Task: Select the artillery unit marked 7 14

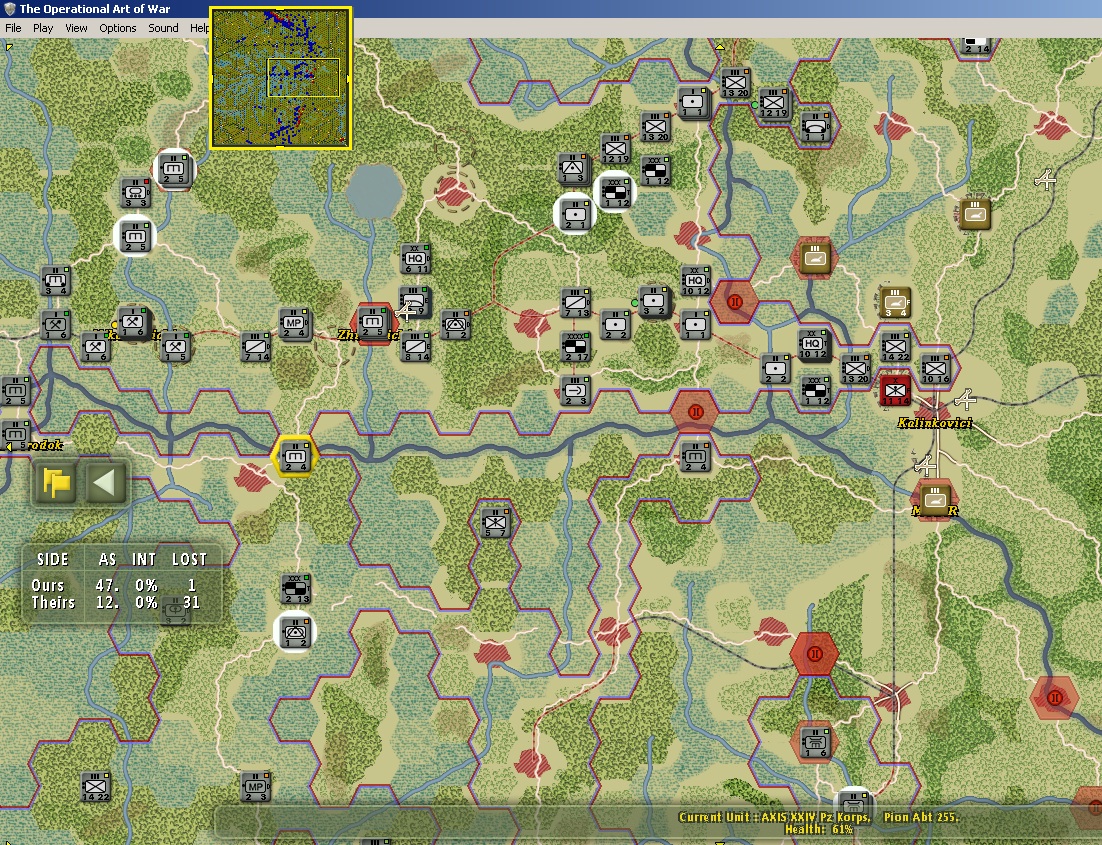Action: tap(256, 347)
